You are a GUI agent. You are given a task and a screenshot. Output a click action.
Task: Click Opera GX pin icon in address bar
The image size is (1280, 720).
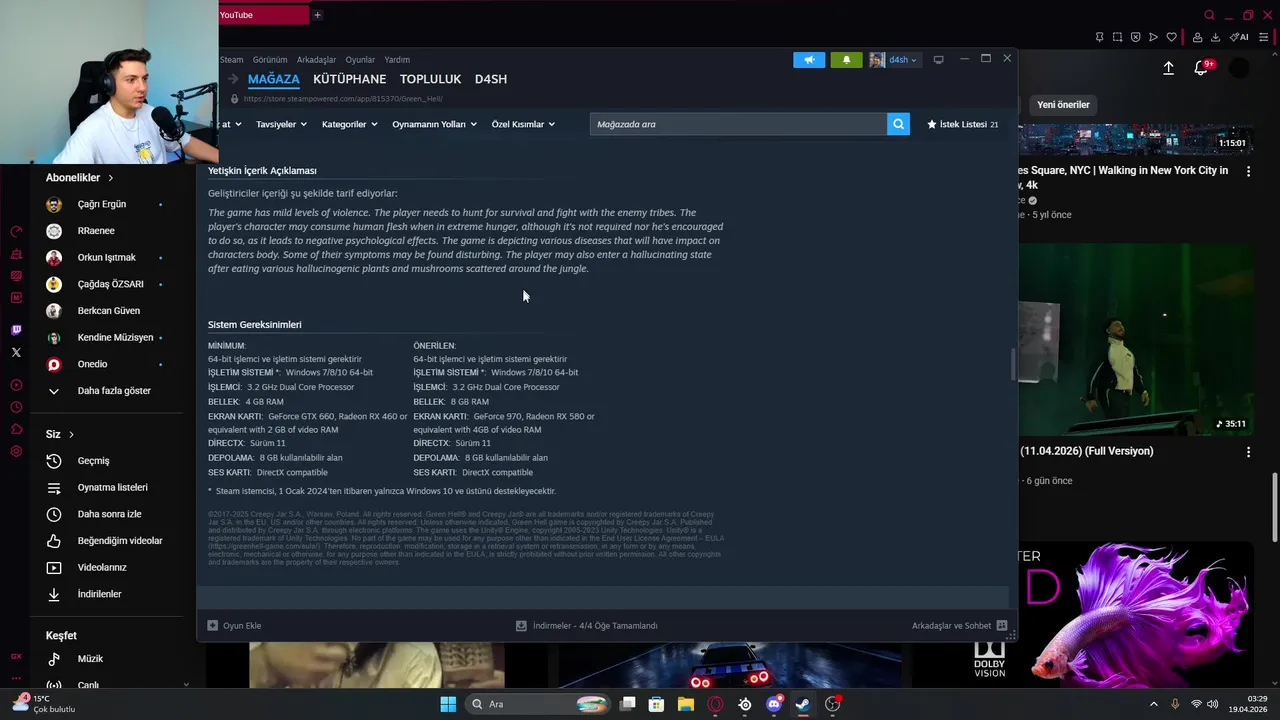(x=1099, y=37)
